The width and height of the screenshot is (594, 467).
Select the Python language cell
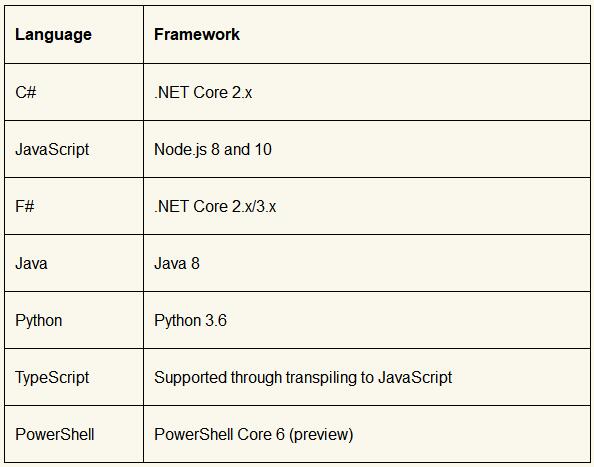74,320
